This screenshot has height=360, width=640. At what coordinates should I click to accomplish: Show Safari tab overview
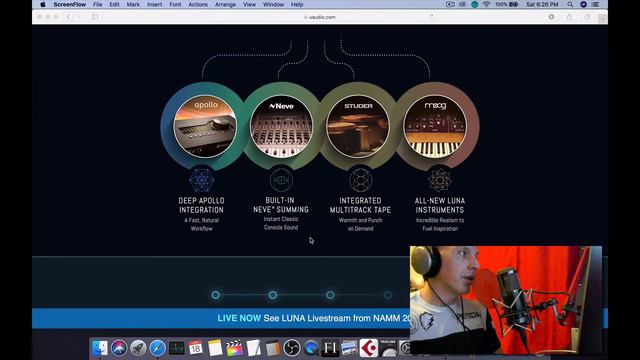click(587, 17)
